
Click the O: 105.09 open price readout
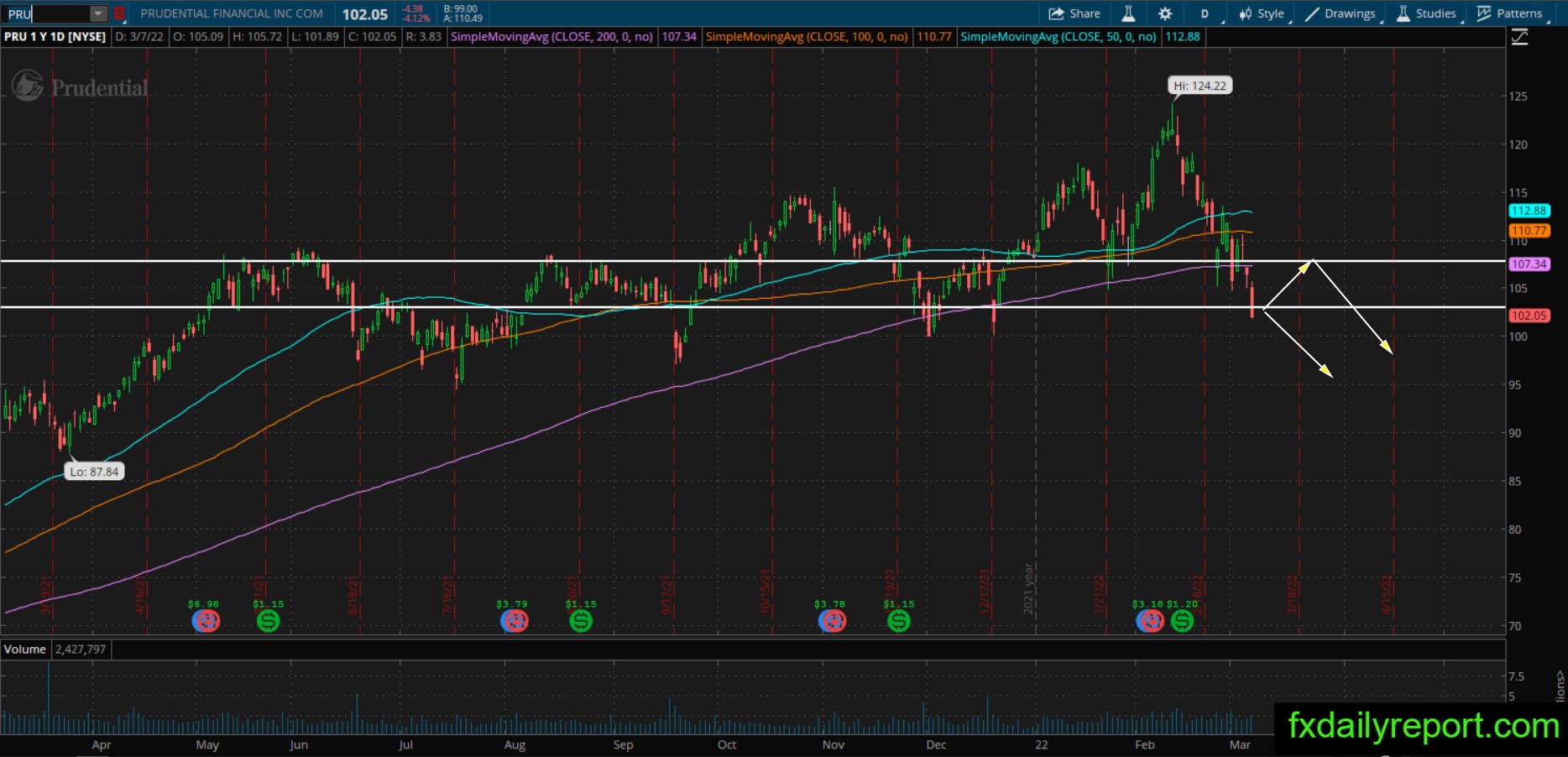(199, 37)
